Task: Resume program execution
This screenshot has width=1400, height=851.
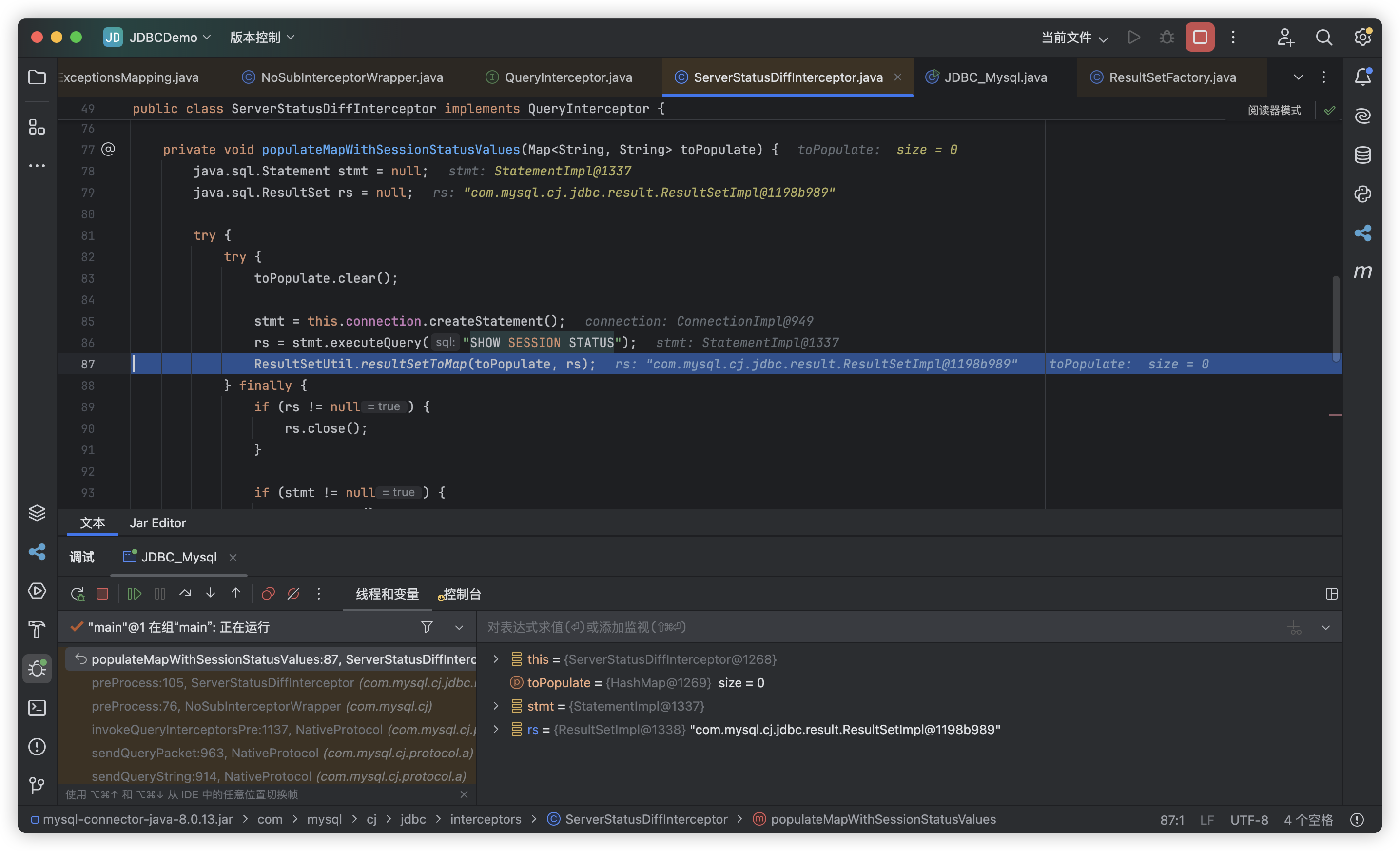Action: pyautogui.click(x=134, y=594)
